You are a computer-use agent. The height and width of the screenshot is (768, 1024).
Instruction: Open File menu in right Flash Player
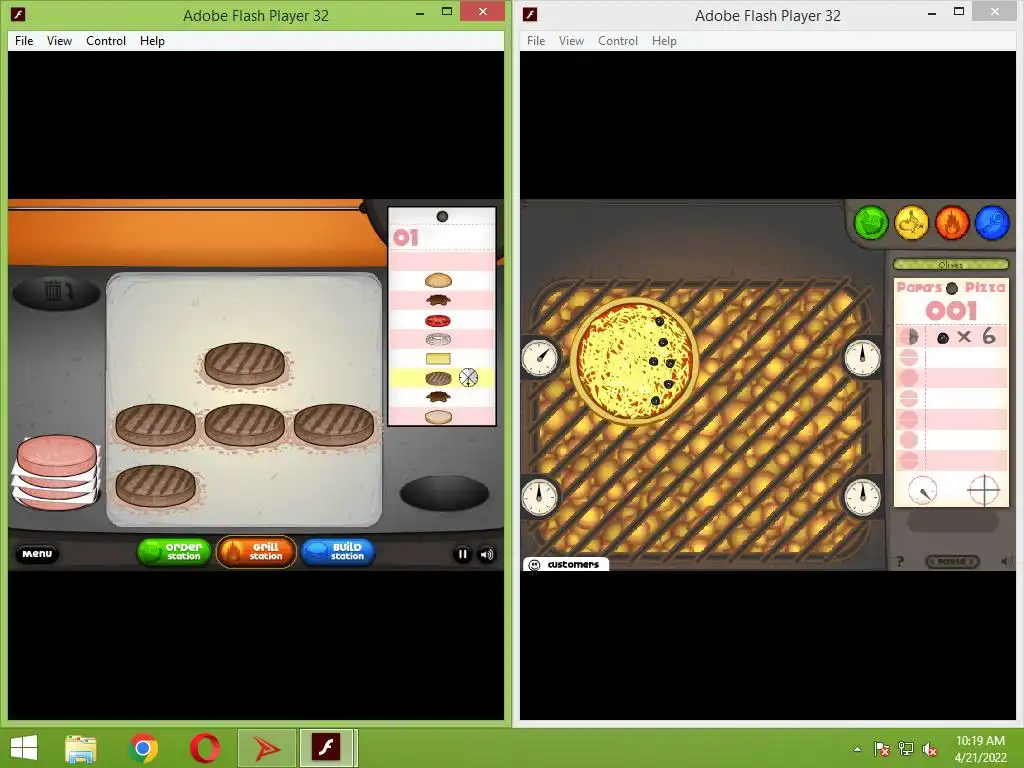536,40
